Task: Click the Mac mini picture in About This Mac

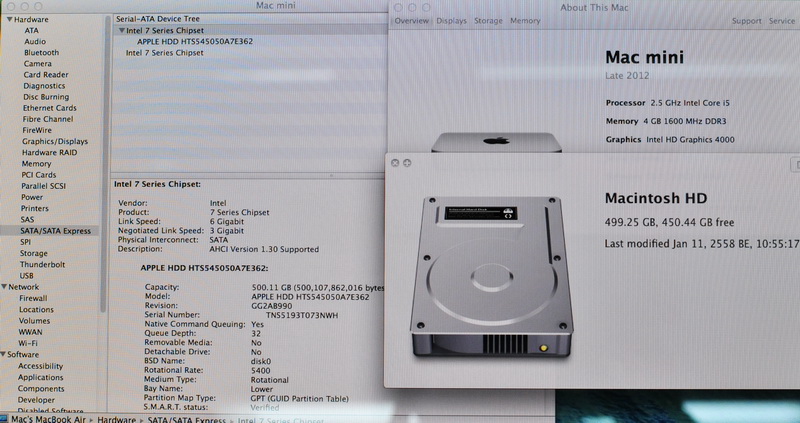Action: (496, 142)
